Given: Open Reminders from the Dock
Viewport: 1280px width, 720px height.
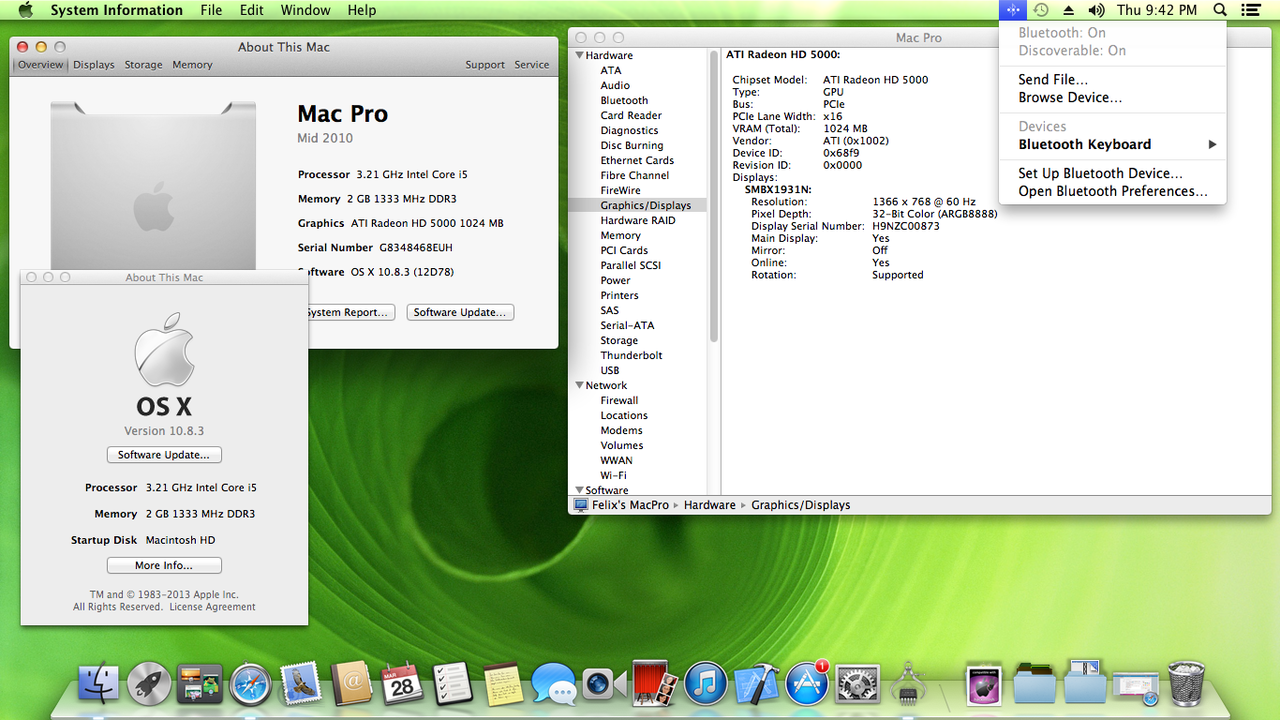Looking at the screenshot, I should pyautogui.click(x=453, y=683).
